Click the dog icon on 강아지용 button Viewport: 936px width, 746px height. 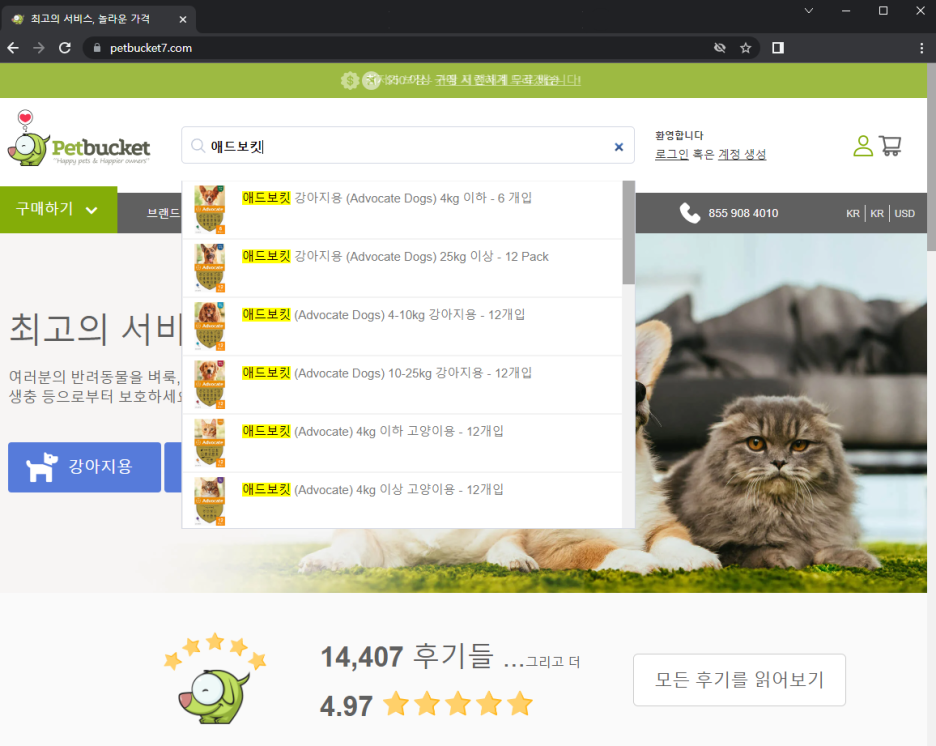pyautogui.click(x=42, y=467)
